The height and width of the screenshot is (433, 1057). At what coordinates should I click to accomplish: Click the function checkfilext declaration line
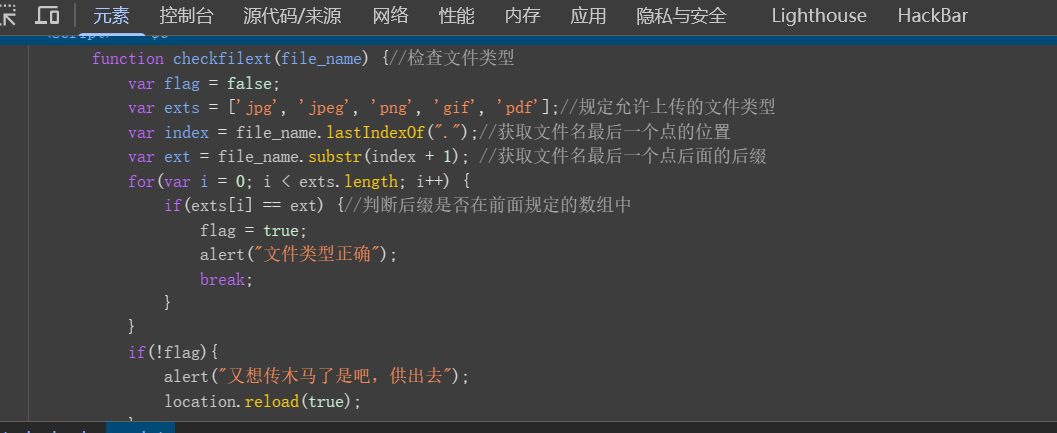(x=303, y=59)
